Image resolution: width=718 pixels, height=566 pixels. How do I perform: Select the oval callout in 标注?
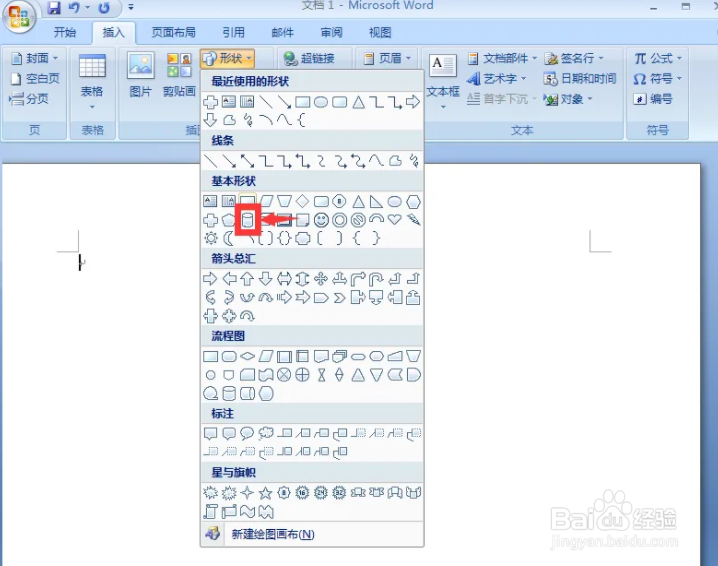click(x=247, y=433)
